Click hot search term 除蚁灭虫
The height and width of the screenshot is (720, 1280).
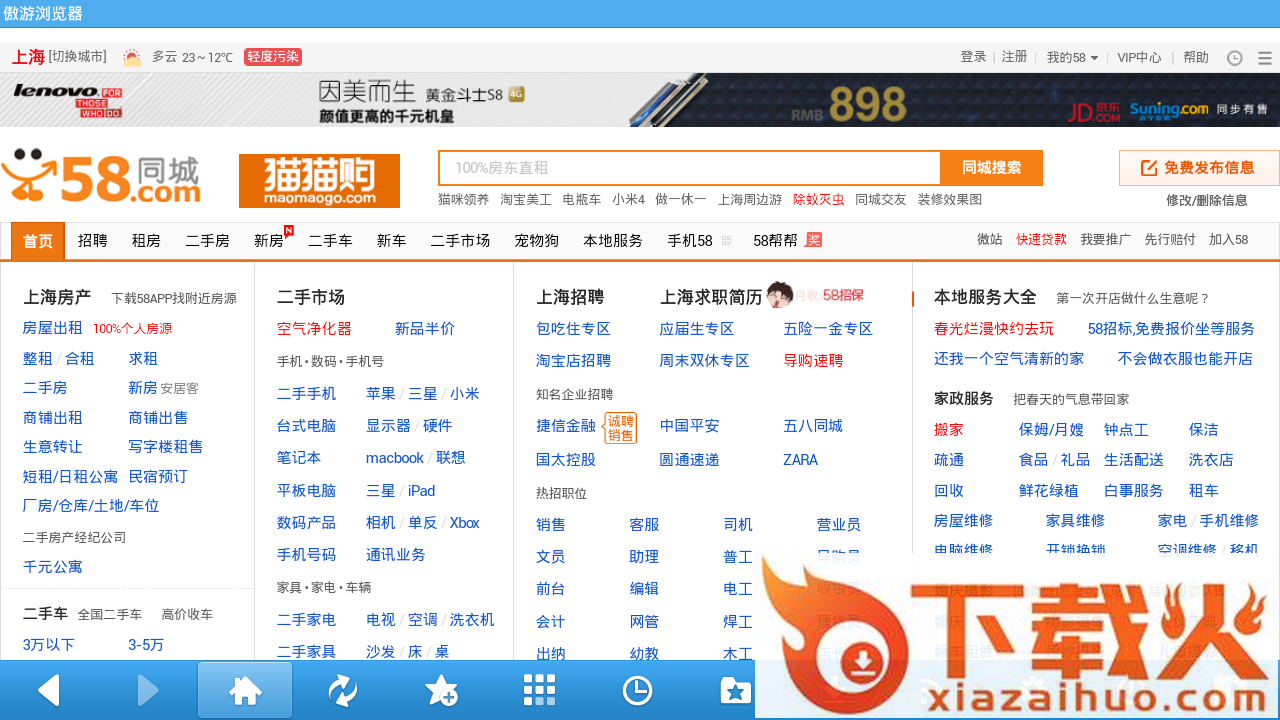point(819,200)
